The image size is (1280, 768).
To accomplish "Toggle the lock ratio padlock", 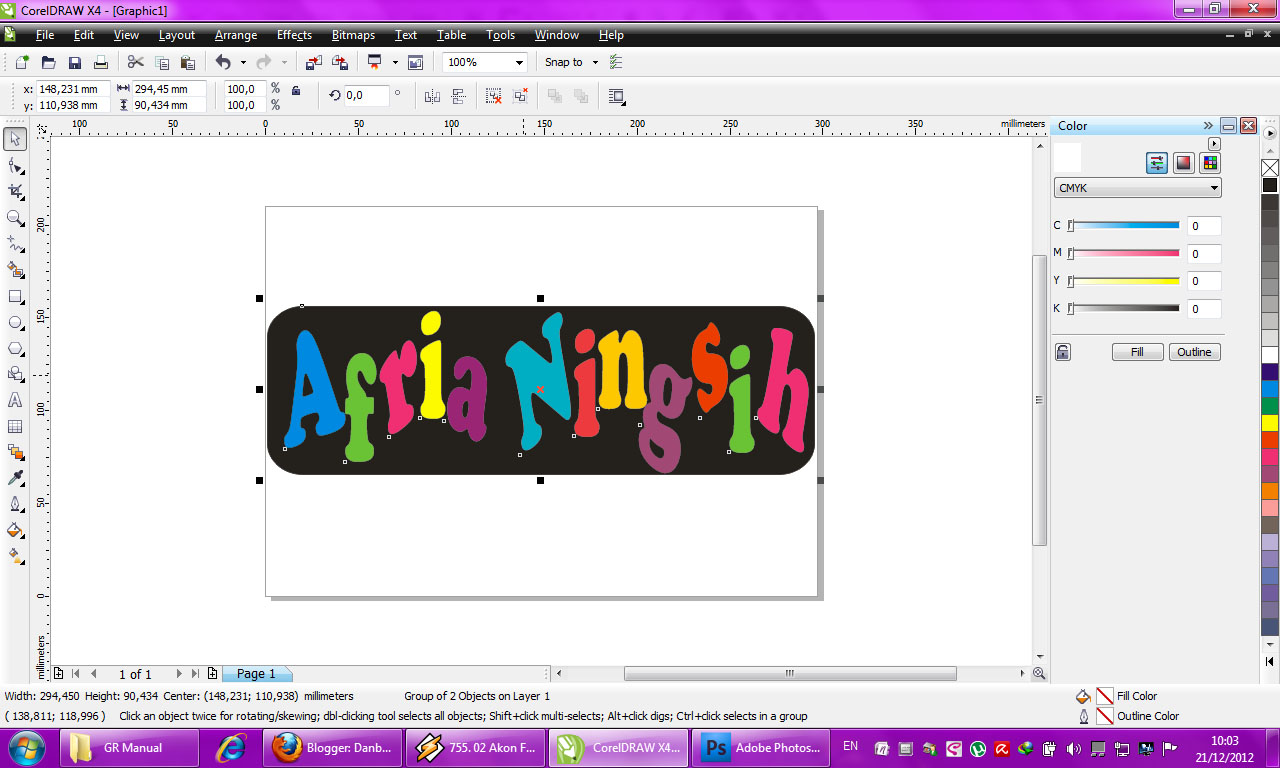I will pyautogui.click(x=295, y=90).
